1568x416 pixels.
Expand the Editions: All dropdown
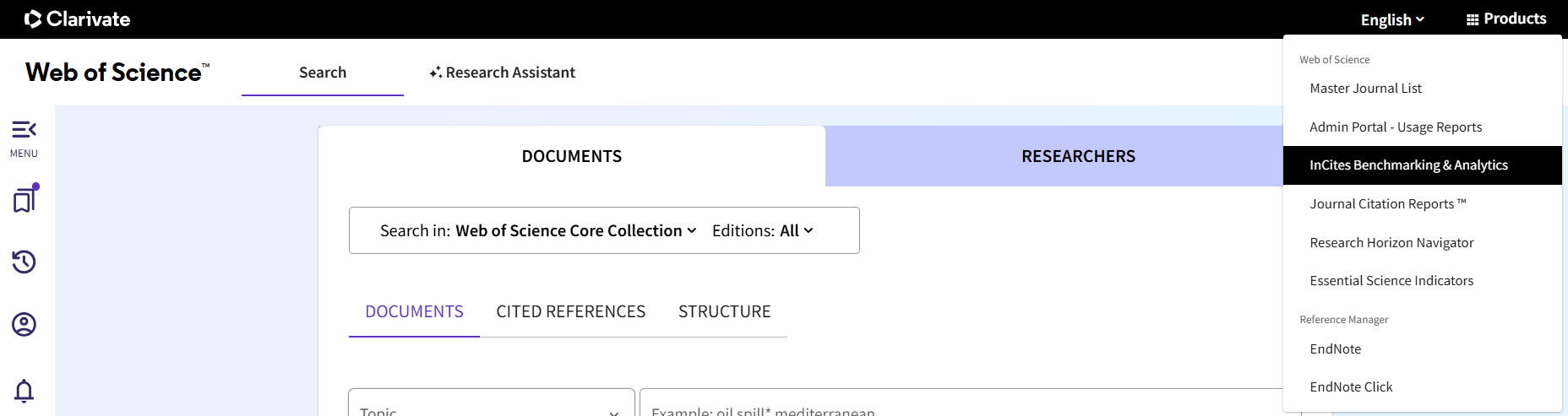point(762,230)
